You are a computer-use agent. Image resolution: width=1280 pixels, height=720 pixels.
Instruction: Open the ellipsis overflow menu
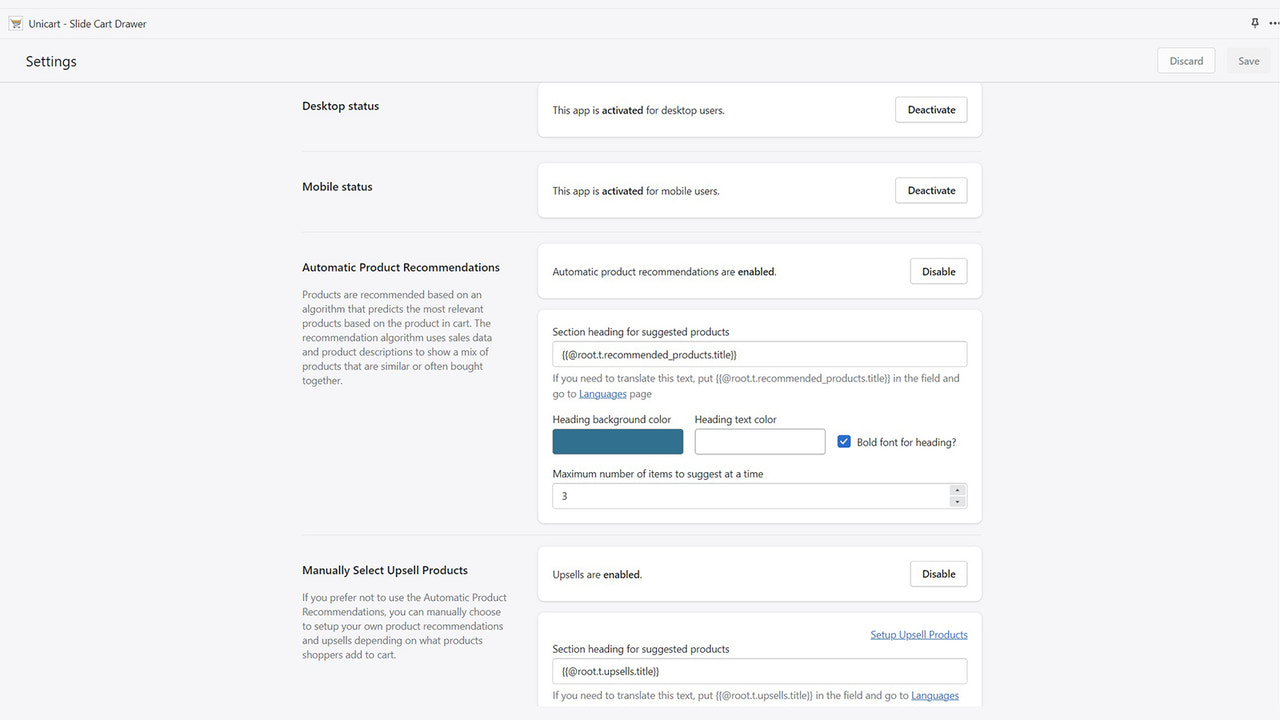[1271, 22]
